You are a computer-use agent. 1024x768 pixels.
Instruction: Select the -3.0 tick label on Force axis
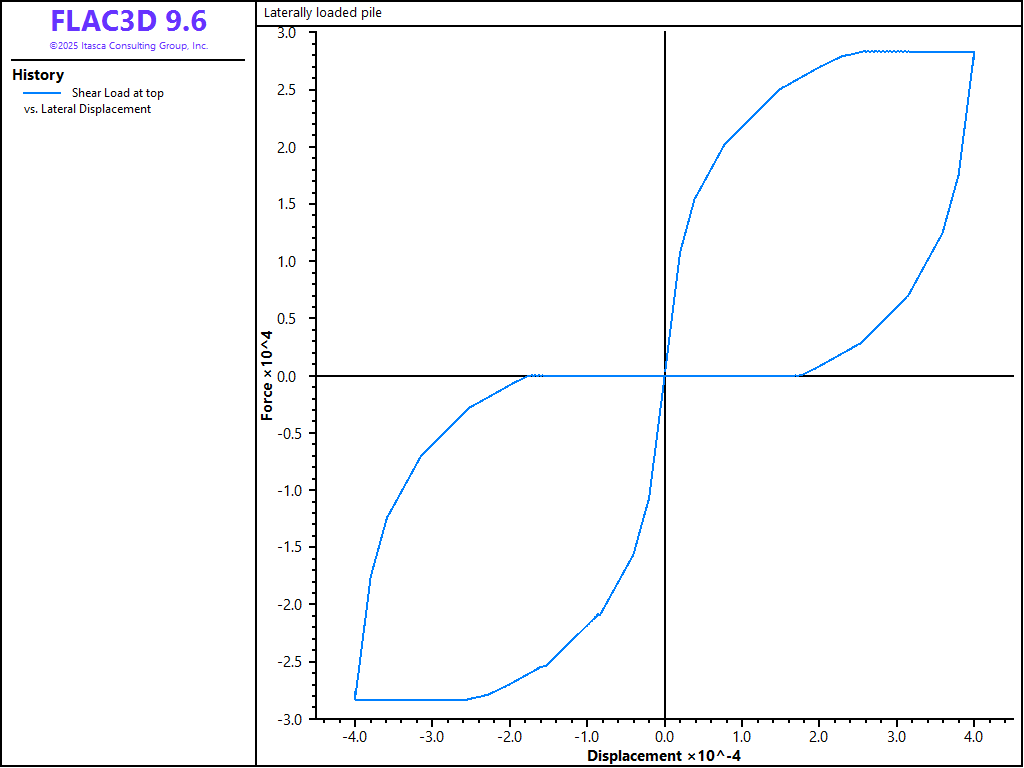pyautogui.click(x=285, y=719)
